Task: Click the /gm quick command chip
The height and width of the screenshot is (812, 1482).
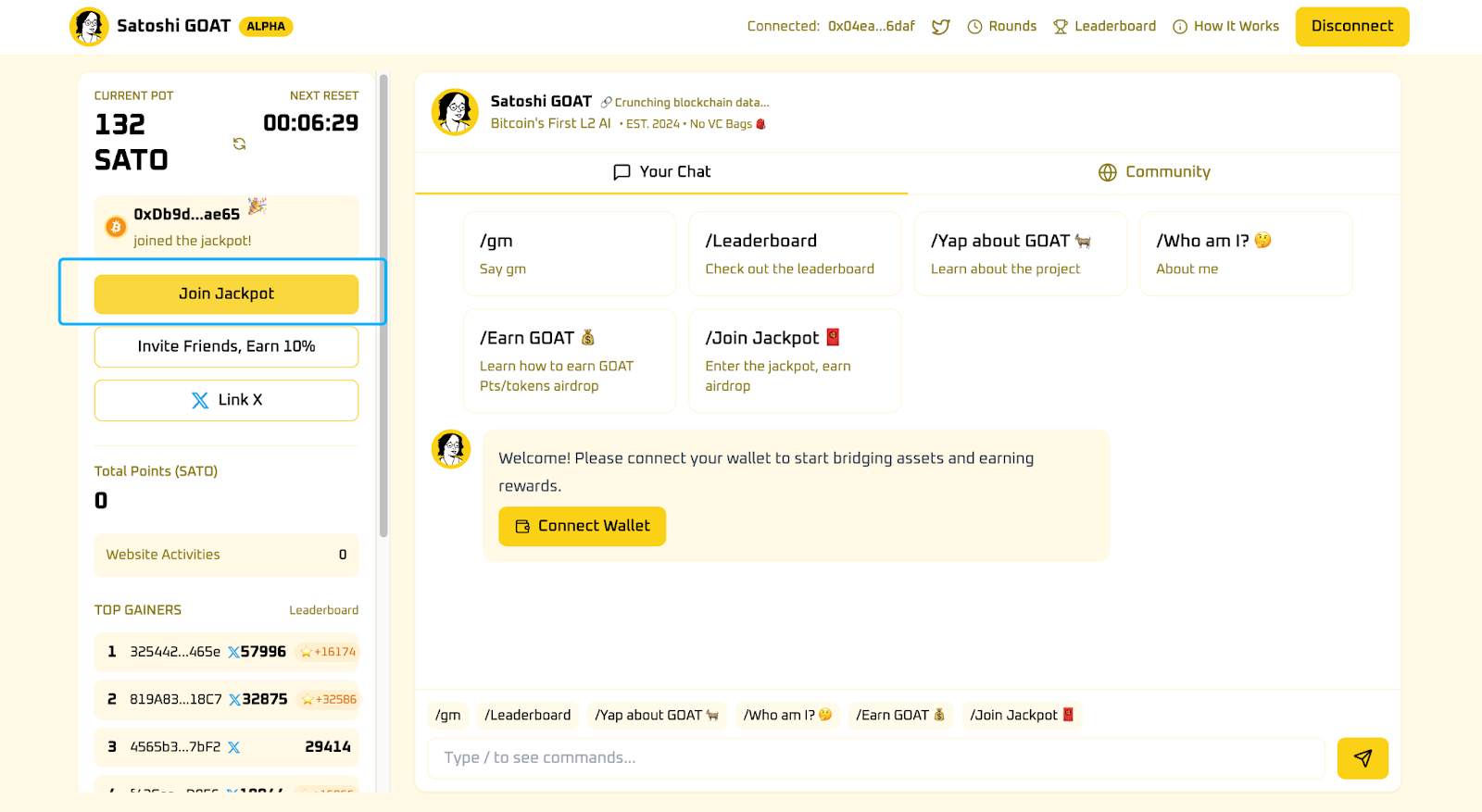Action: pos(448,716)
